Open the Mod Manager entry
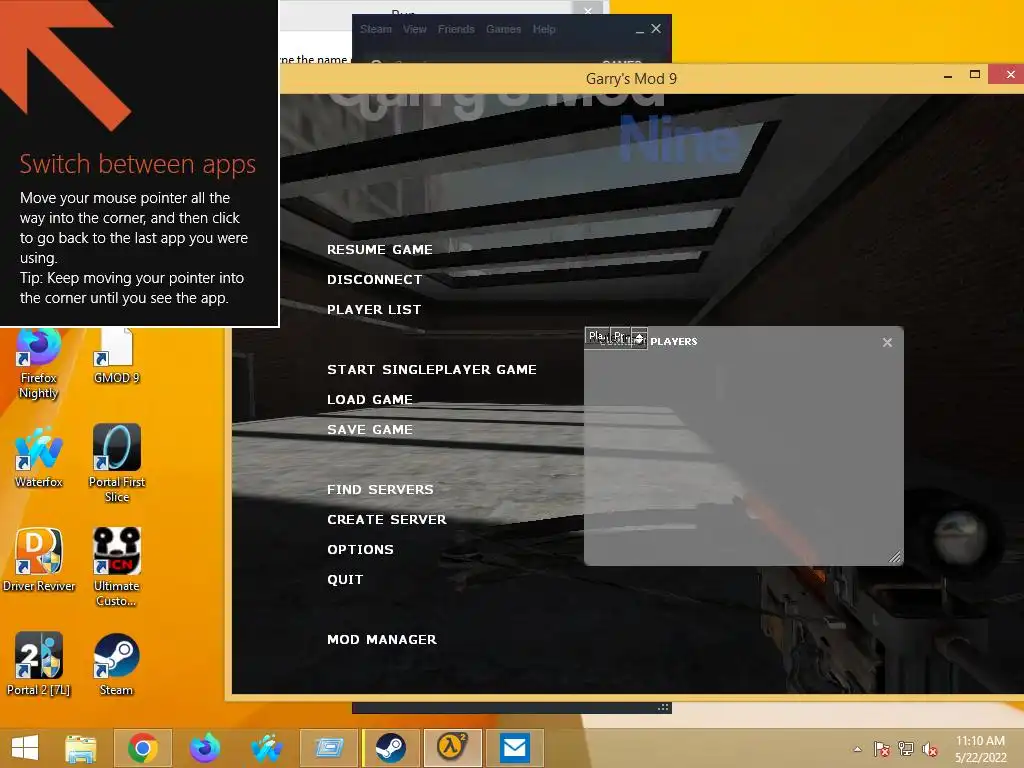This screenshot has width=1024, height=768. tap(382, 640)
